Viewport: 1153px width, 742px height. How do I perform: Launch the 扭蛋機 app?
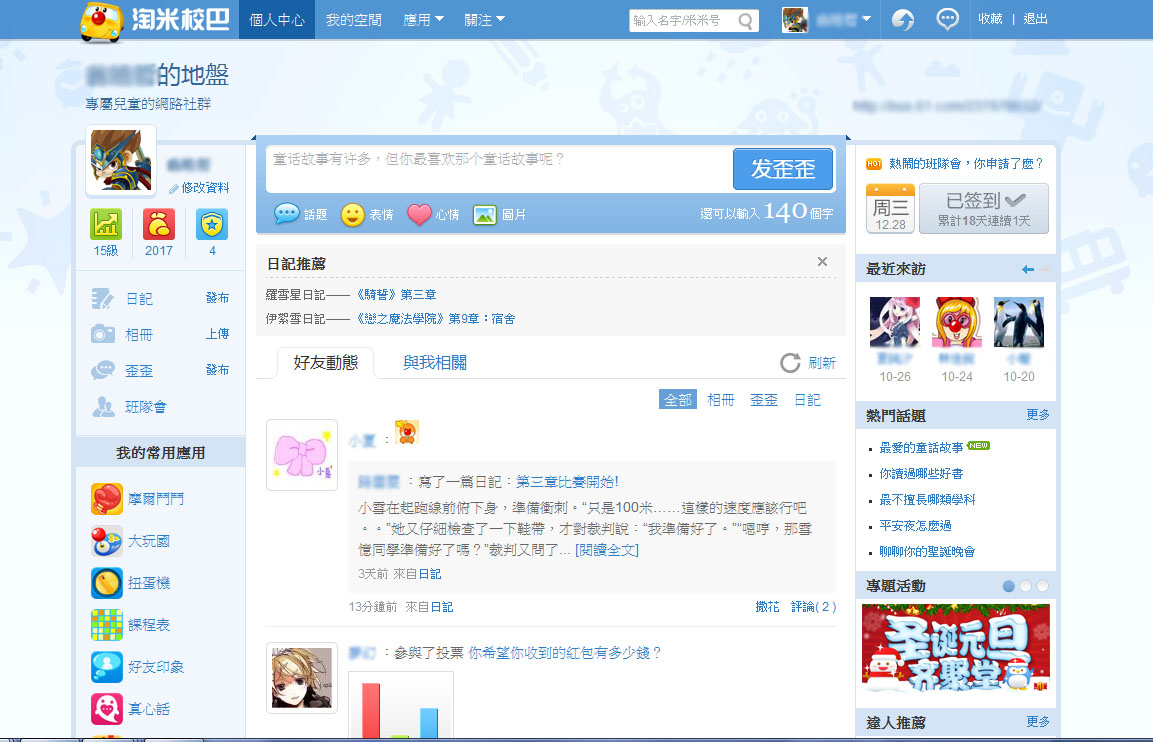(107, 583)
